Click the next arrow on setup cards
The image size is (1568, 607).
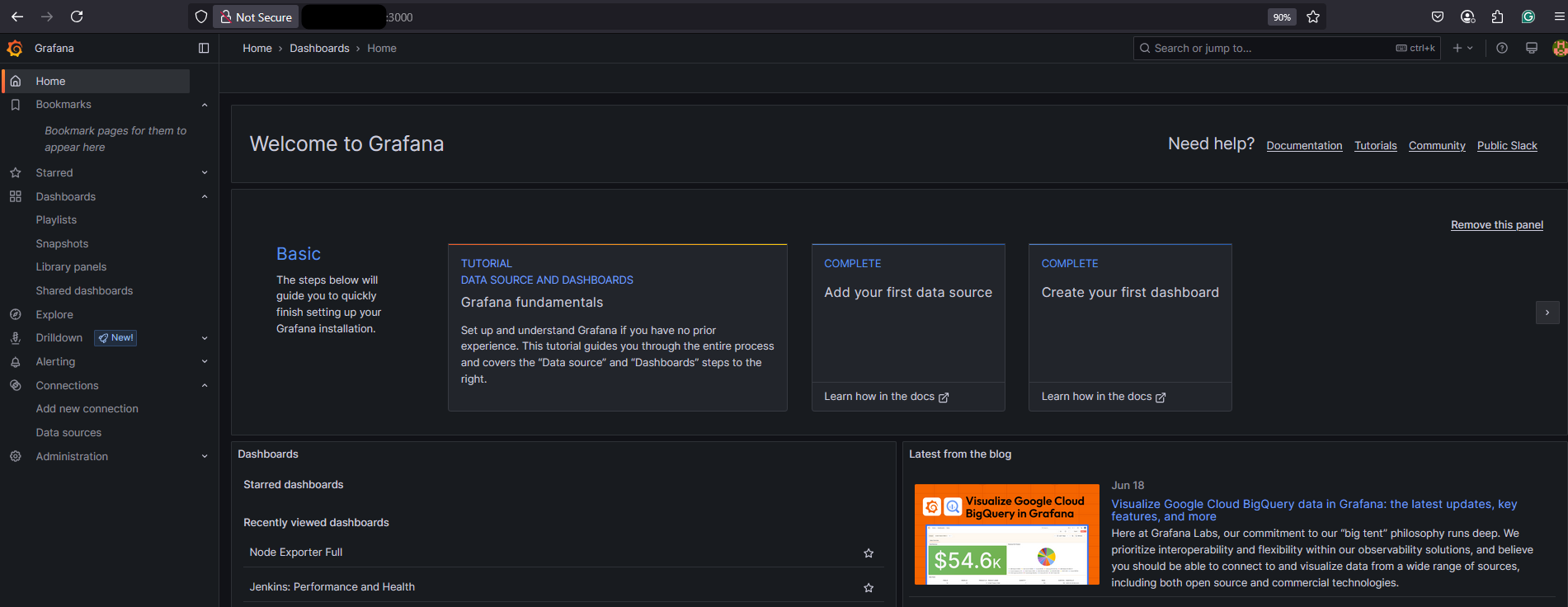pyautogui.click(x=1547, y=313)
